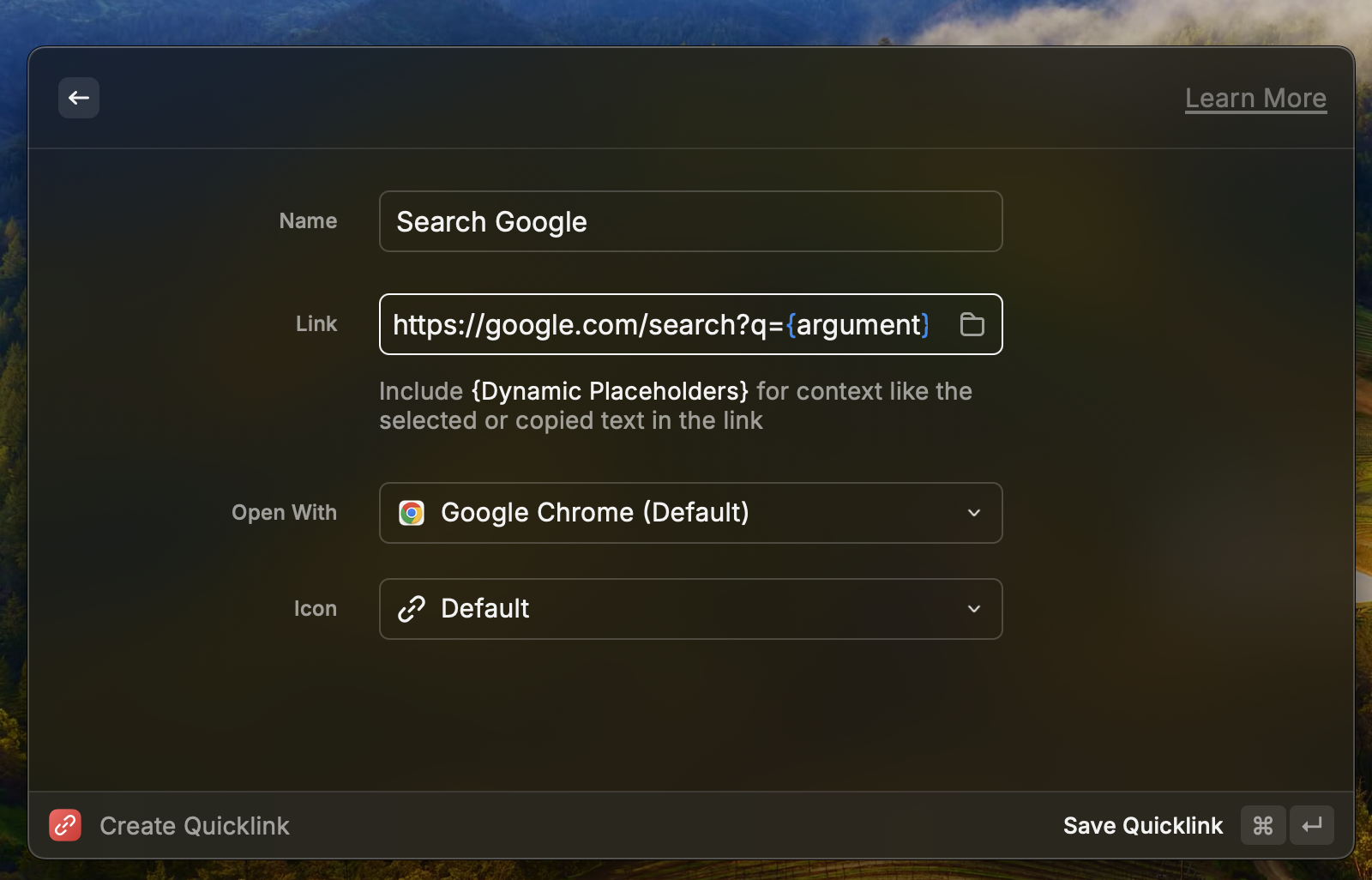Click the red Create Quicklink icon
Viewport: 1372px width, 880px height.
[65, 825]
